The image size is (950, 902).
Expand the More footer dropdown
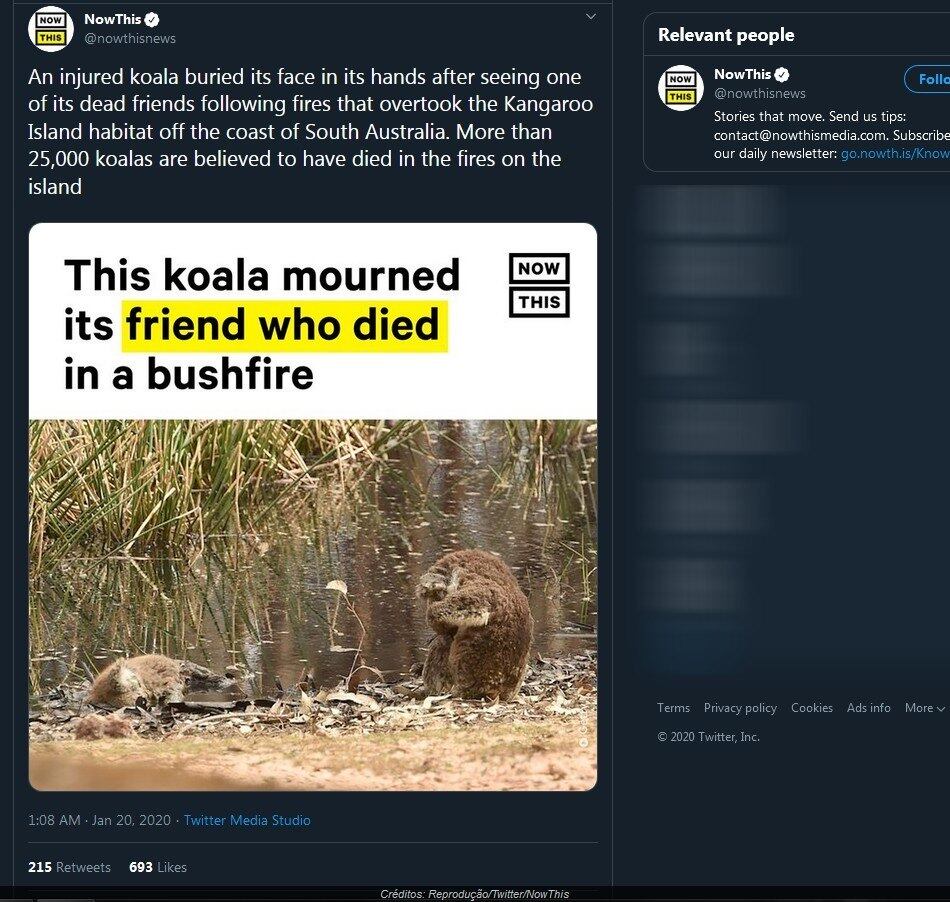pos(924,708)
